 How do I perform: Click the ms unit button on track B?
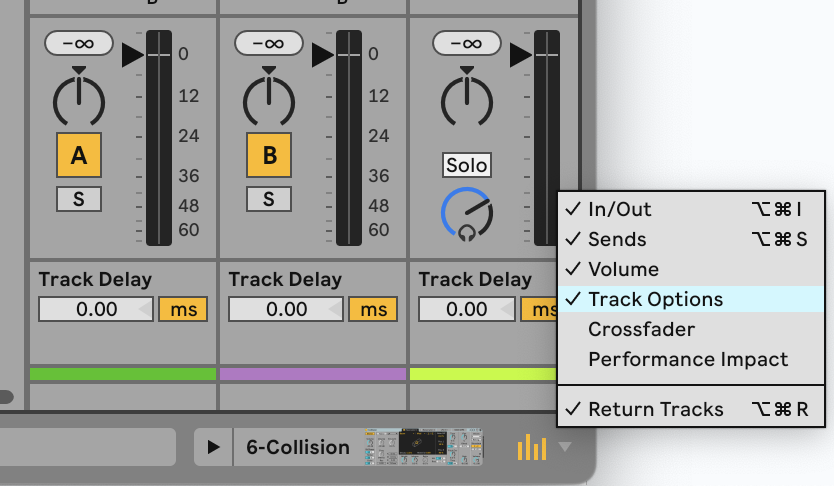pyautogui.click(x=373, y=309)
